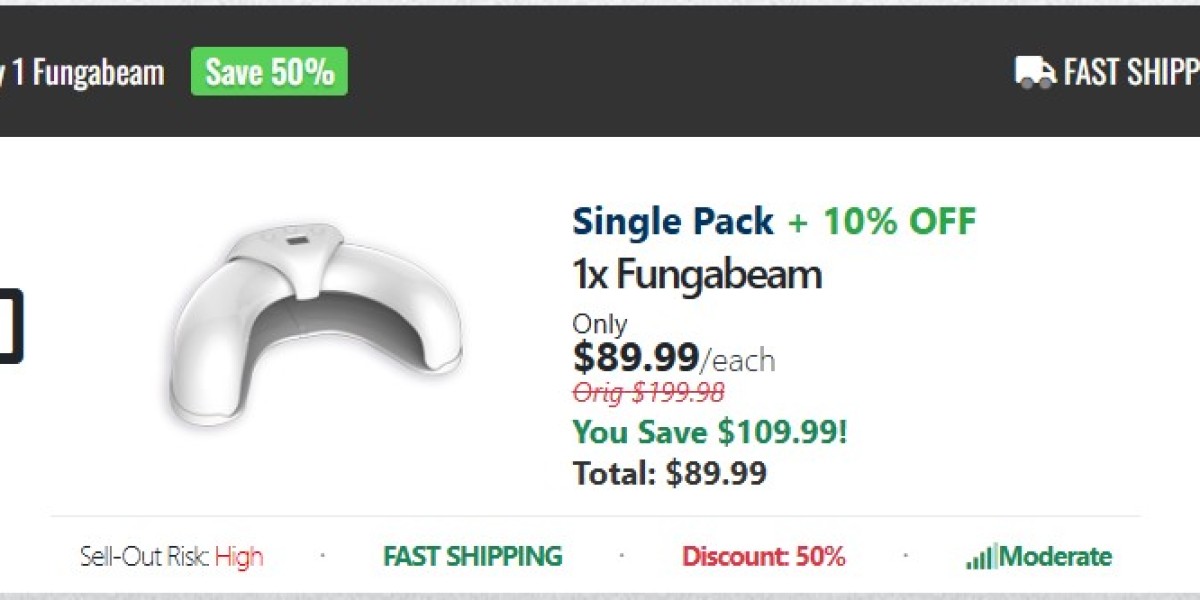This screenshot has width=1200, height=600.
Task: Click the bold $89.99 unit price
Action: pyautogui.click(x=635, y=356)
